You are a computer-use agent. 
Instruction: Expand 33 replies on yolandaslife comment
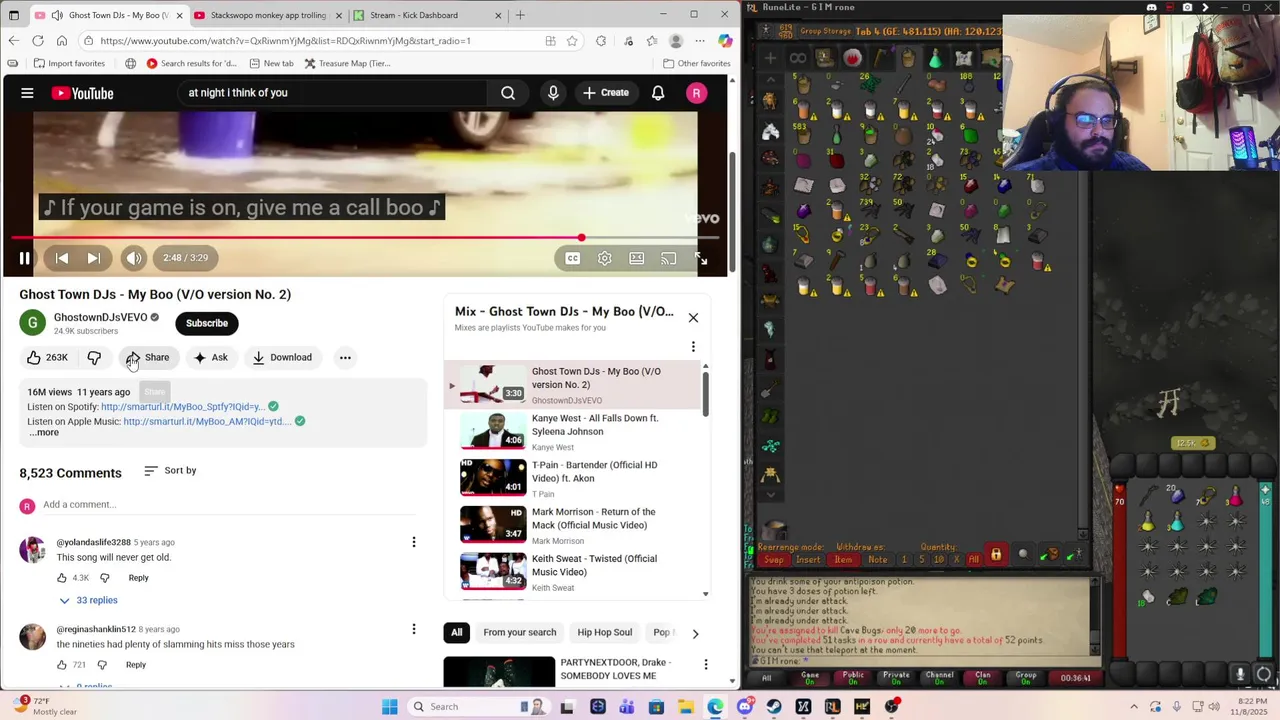pos(88,600)
